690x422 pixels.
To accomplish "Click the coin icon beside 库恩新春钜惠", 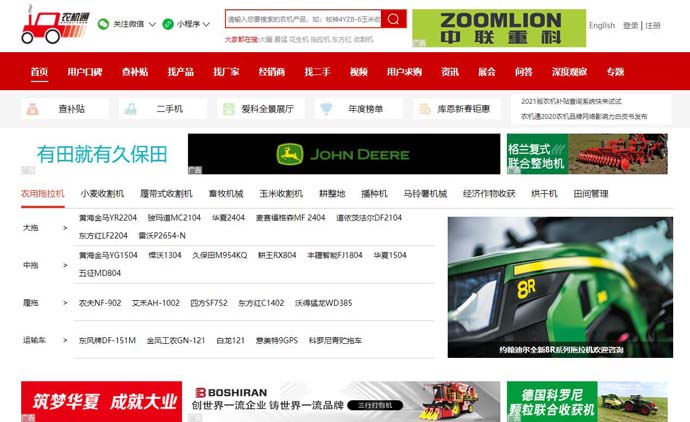I will (x=424, y=109).
